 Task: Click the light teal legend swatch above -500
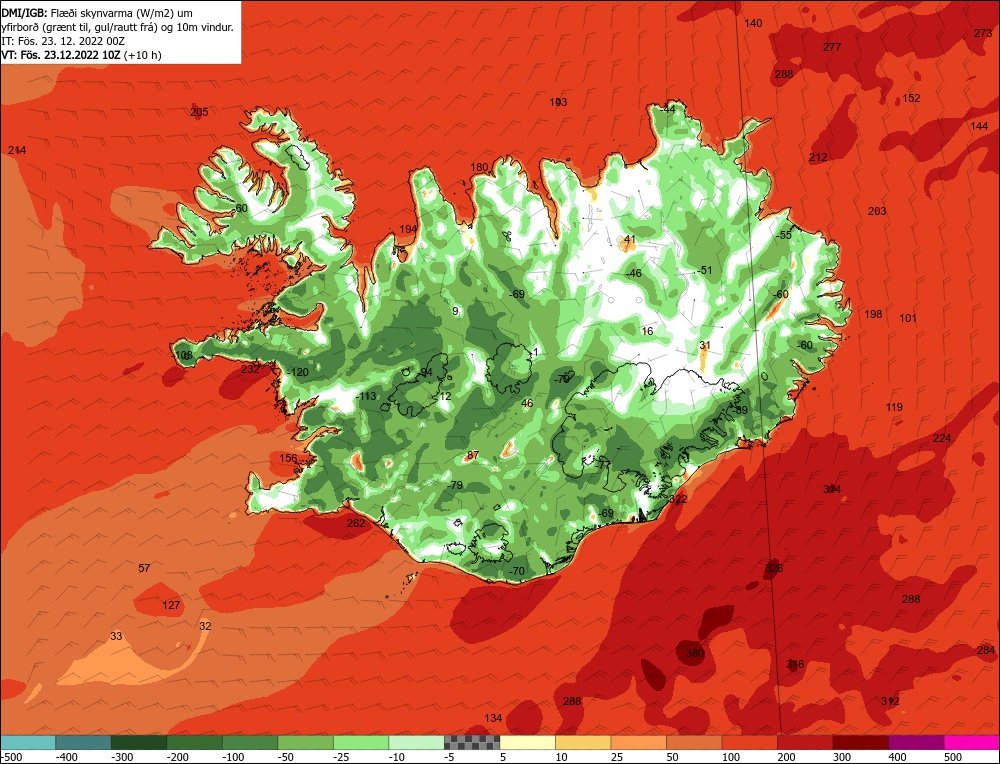pos(28,742)
